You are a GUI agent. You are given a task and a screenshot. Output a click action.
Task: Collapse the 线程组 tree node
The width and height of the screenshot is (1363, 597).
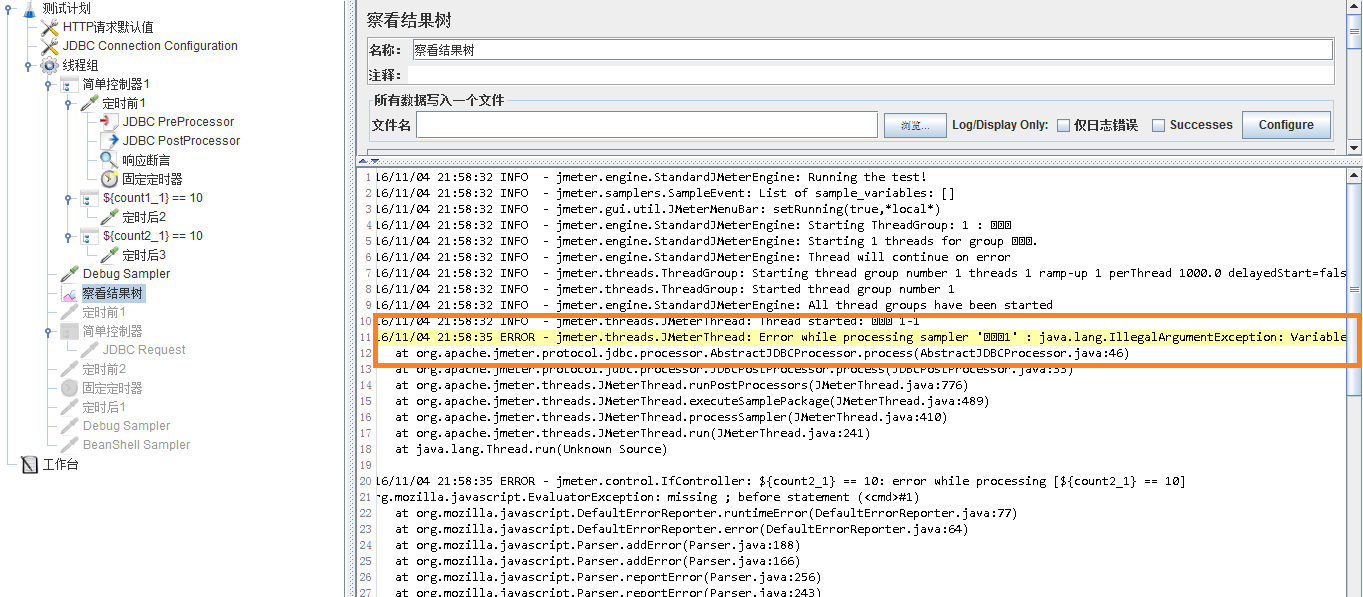tap(28, 65)
